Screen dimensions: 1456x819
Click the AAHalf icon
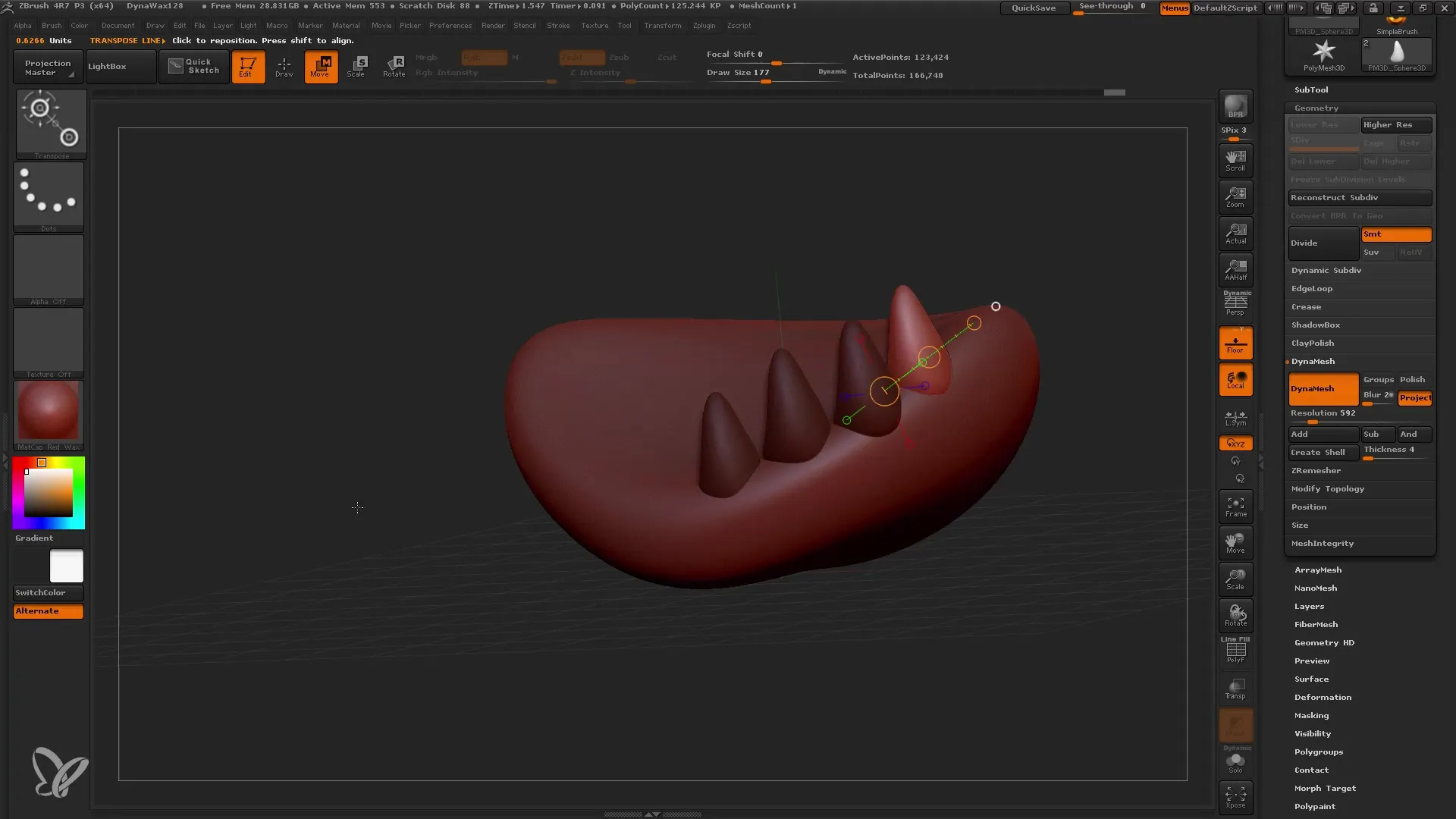click(1235, 269)
